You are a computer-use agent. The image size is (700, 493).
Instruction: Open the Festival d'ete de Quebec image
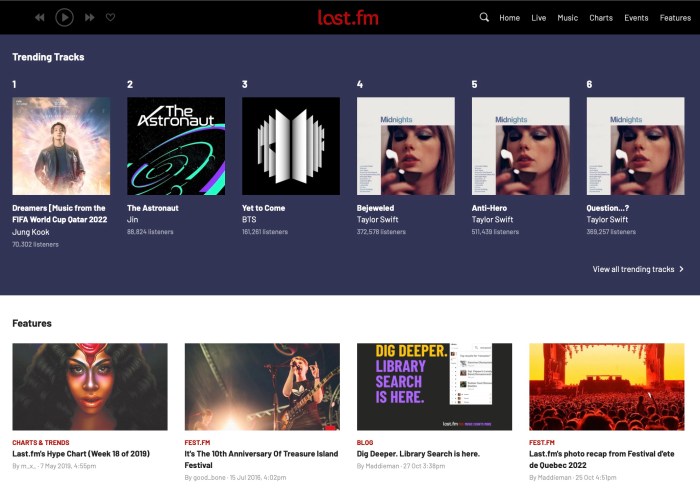click(607, 387)
